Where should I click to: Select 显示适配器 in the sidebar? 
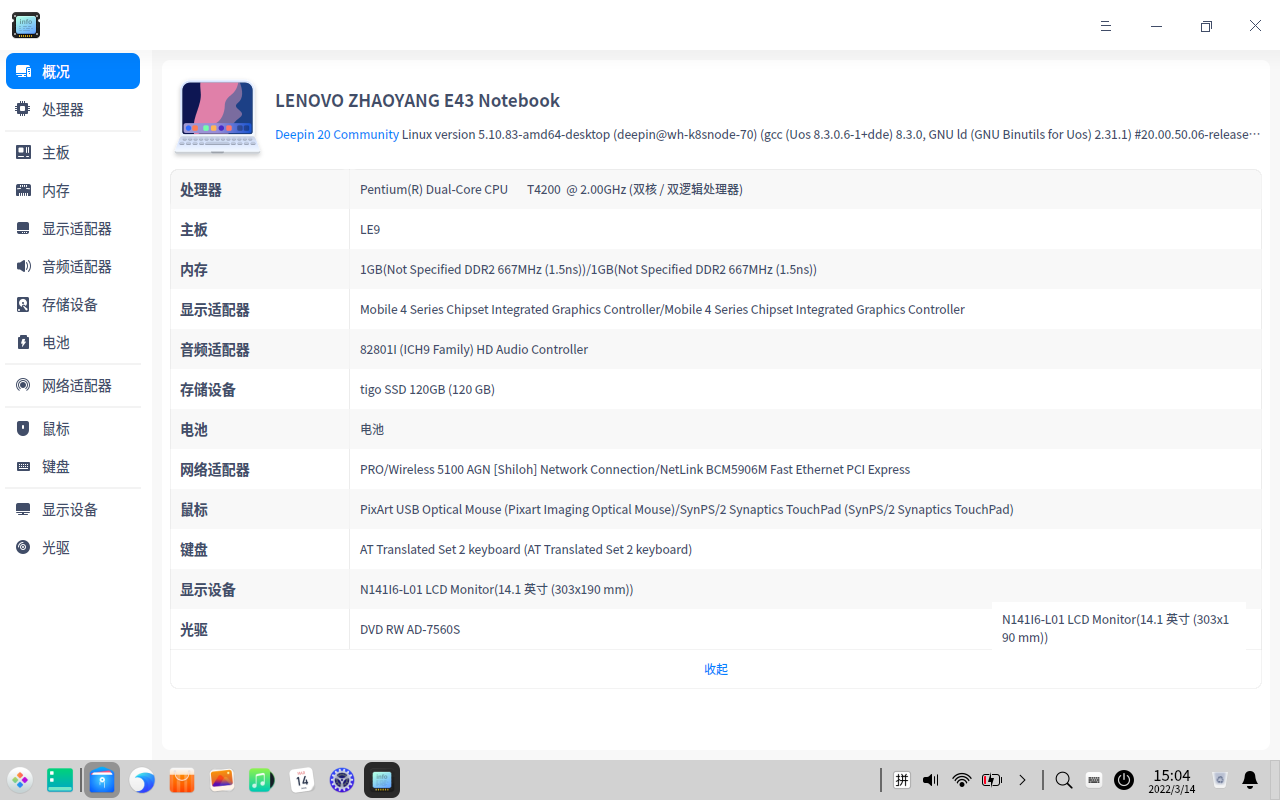coord(73,228)
